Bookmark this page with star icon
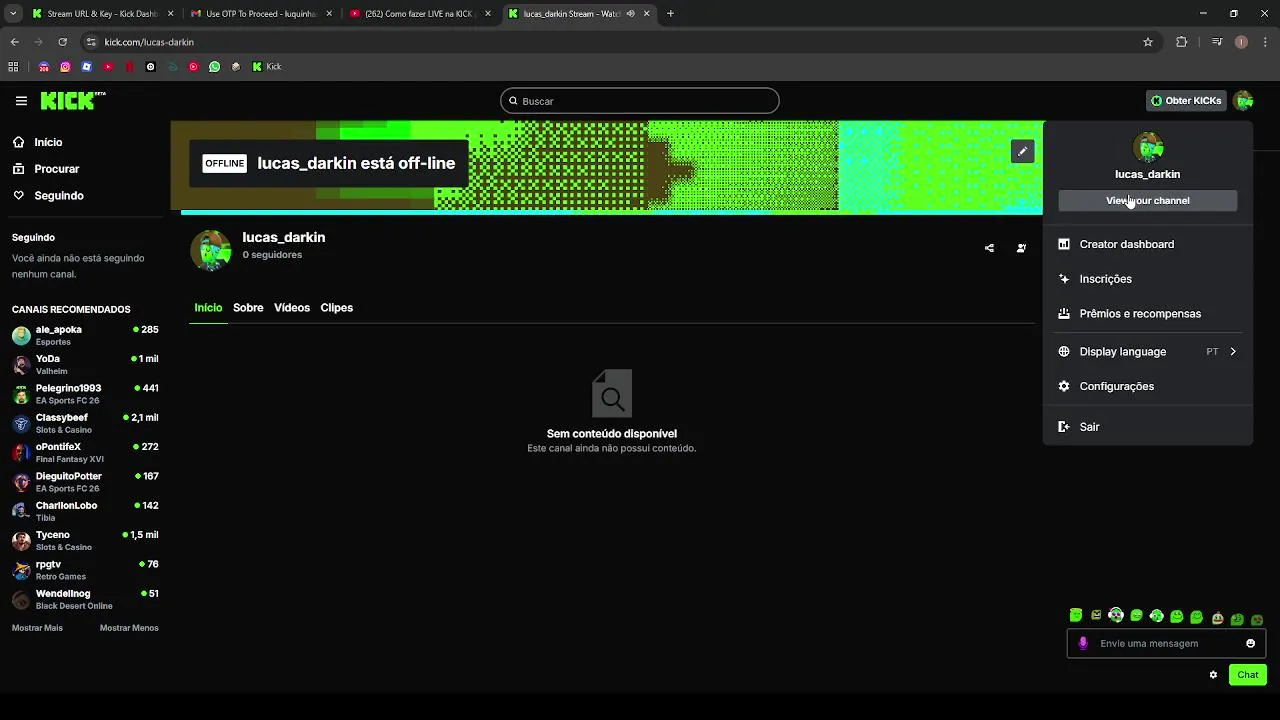This screenshot has width=1280, height=720. click(1148, 42)
